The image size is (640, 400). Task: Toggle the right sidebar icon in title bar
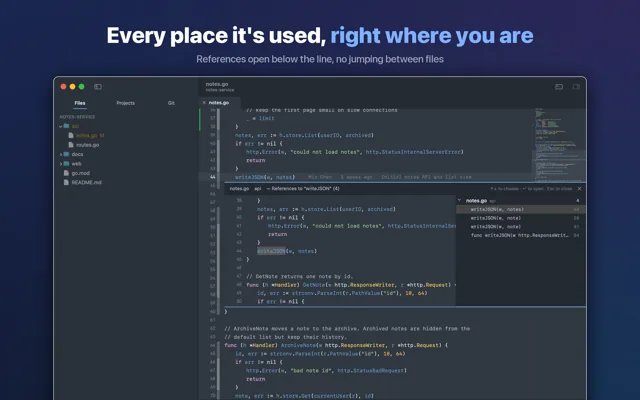[x=576, y=87]
